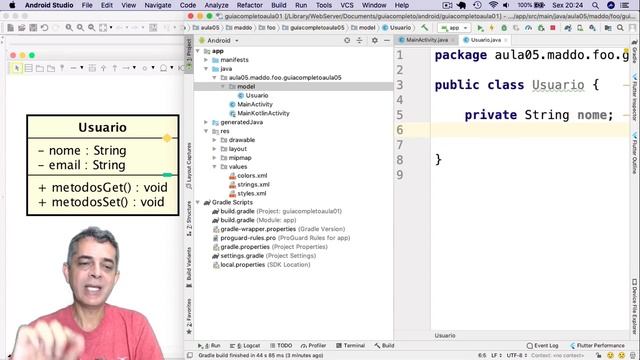Hide the Project panel with minus icon
This screenshot has width=640, height=360.
[x=387, y=40]
